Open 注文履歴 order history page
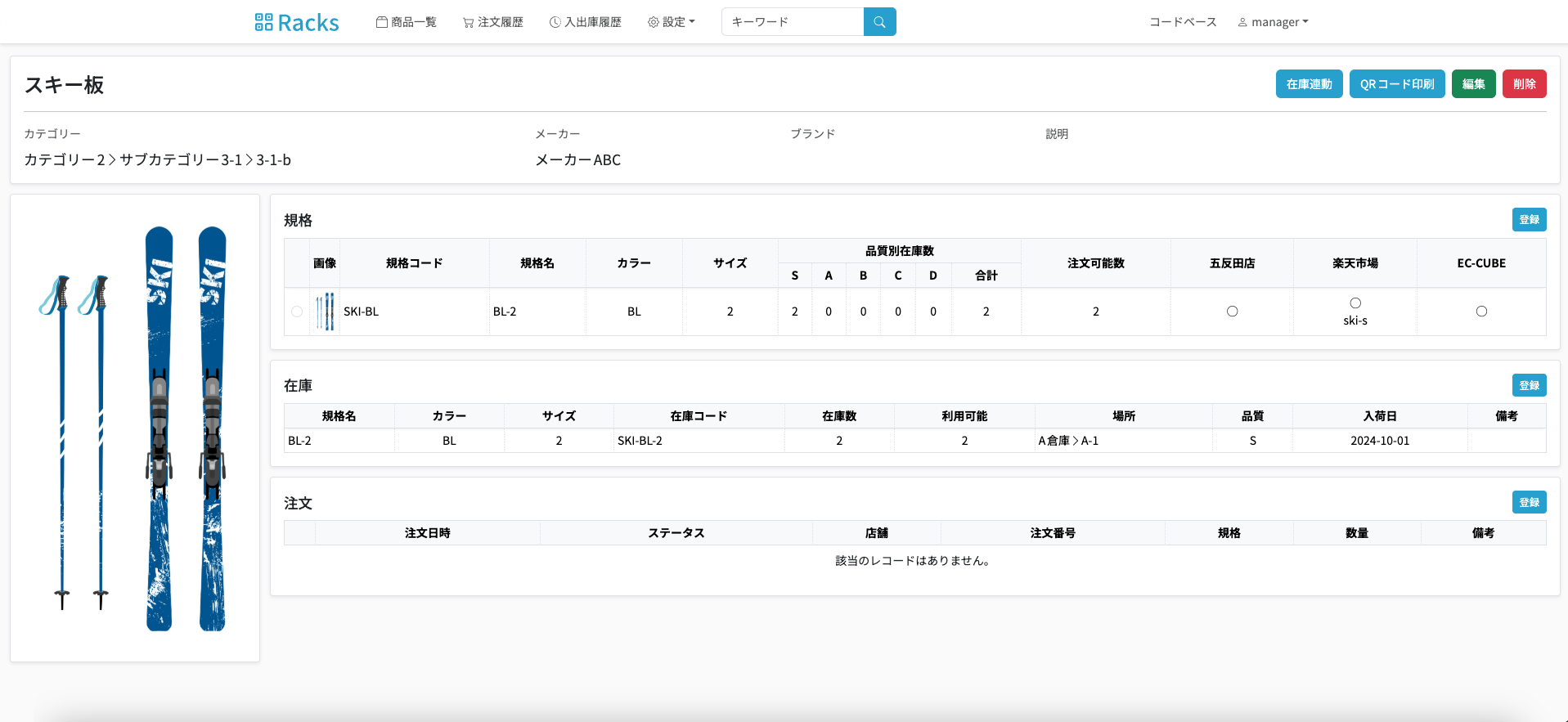Image resolution: width=1568 pixels, height=722 pixels. coord(492,22)
